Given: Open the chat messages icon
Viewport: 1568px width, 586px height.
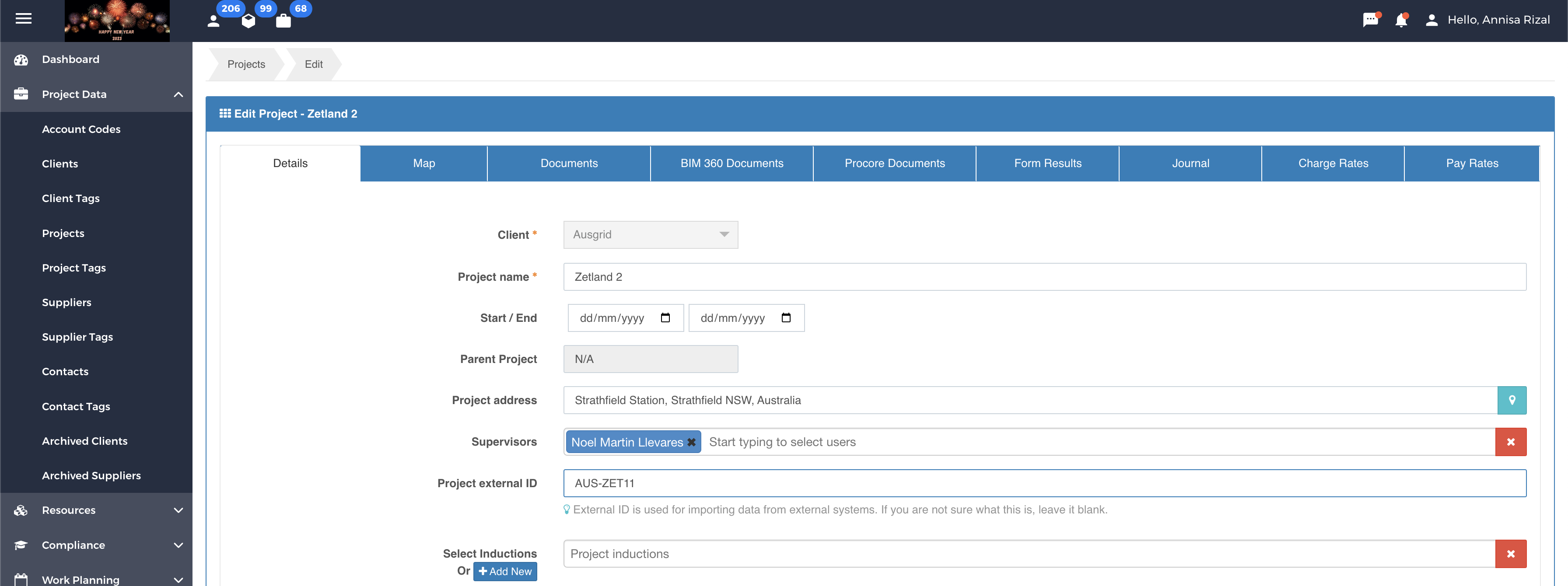Looking at the screenshot, I should pos(1370,20).
